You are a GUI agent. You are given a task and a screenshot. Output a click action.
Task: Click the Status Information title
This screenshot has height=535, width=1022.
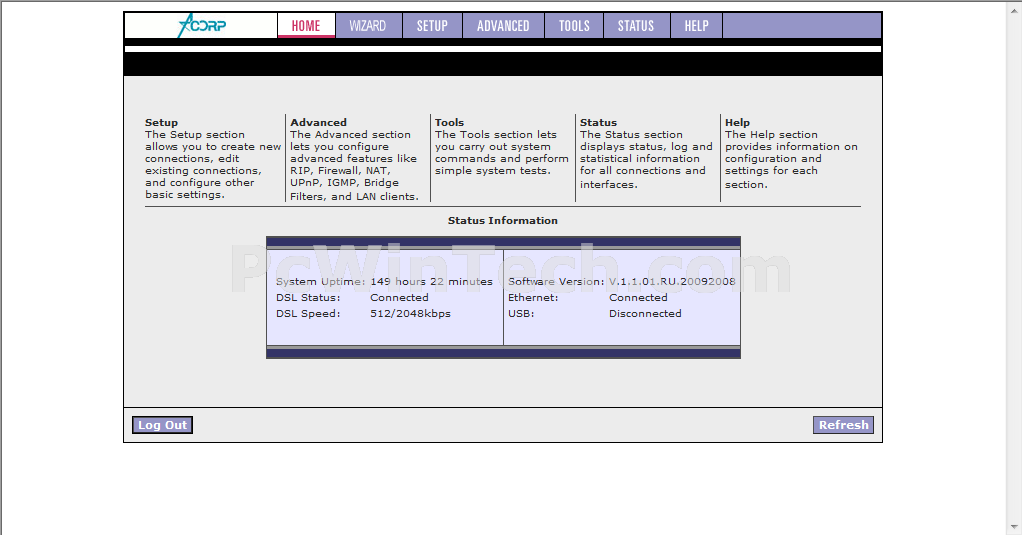coord(503,220)
